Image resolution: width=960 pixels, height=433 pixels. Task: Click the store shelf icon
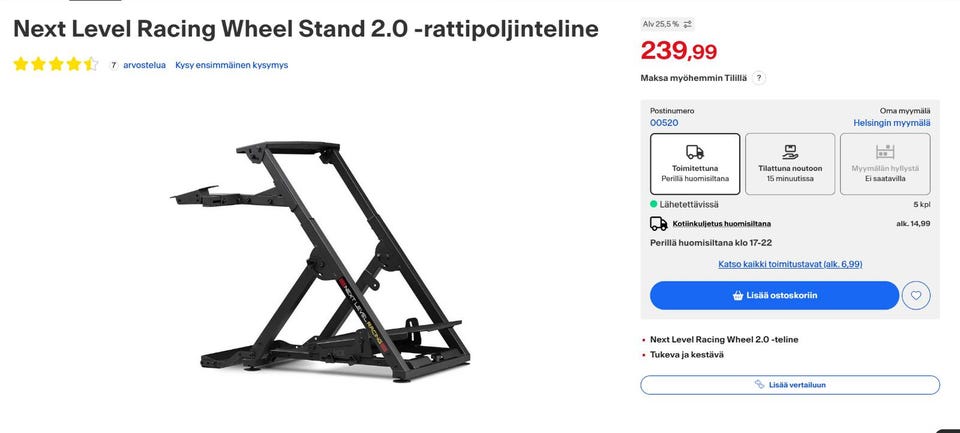(885, 152)
